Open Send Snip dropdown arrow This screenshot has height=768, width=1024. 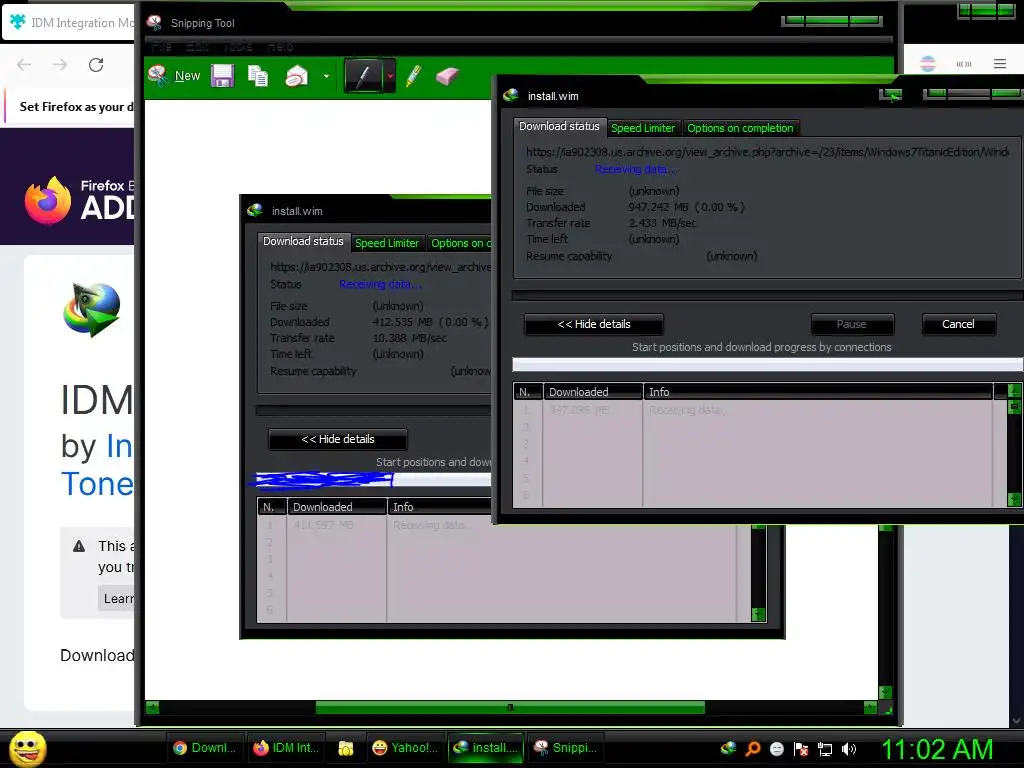[x=326, y=76]
